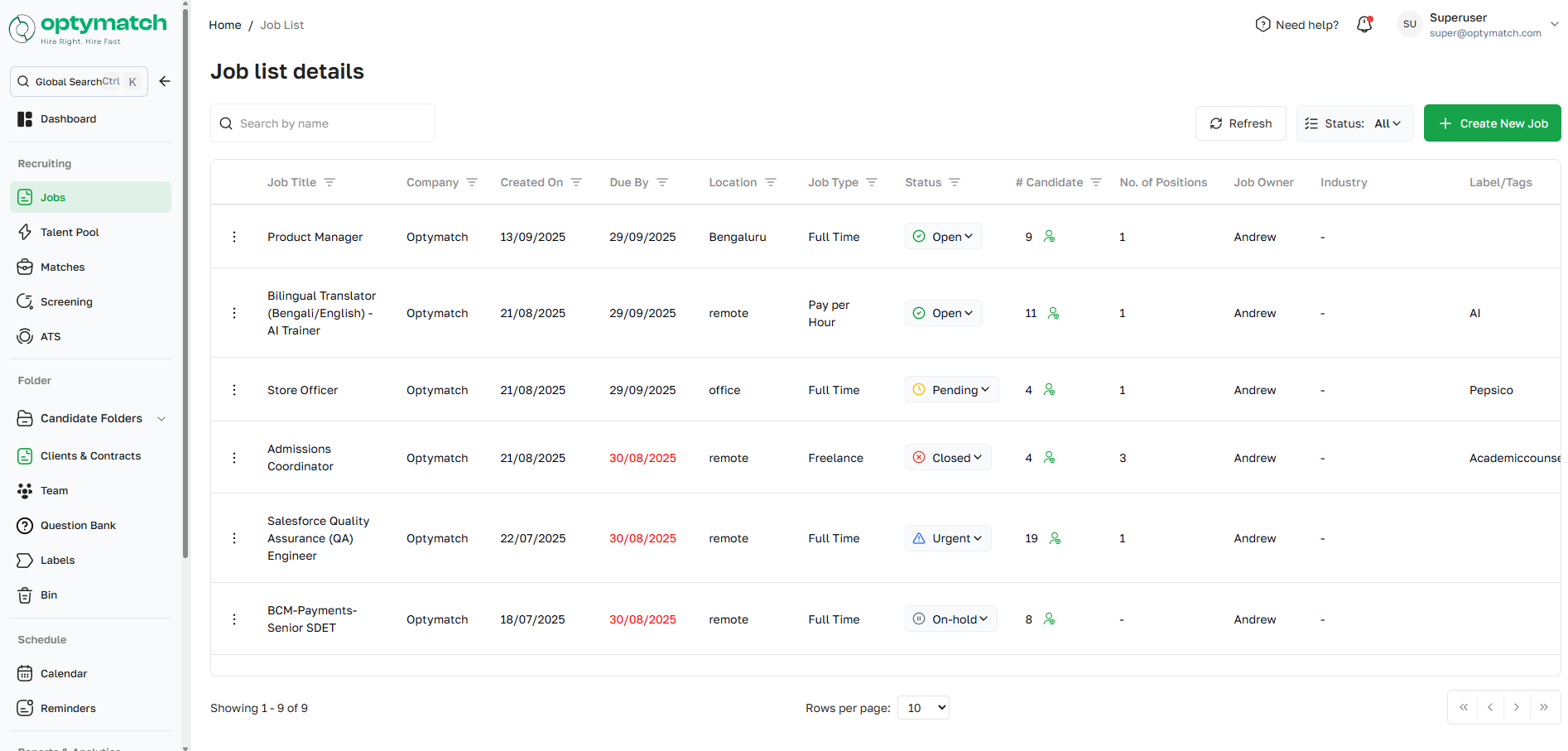Navigate to Question Bank
The height and width of the screenshot is (751, 1568).
tap(78, 526)
